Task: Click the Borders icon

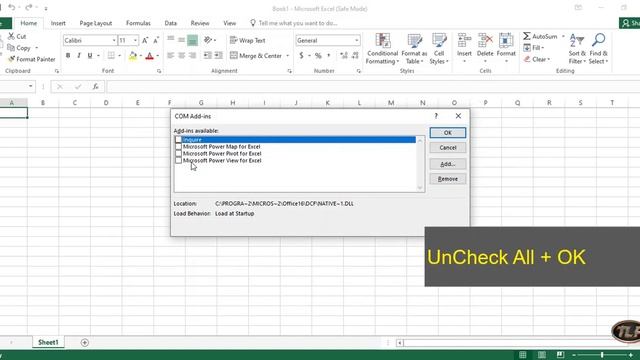Action: tap(111, 56)
